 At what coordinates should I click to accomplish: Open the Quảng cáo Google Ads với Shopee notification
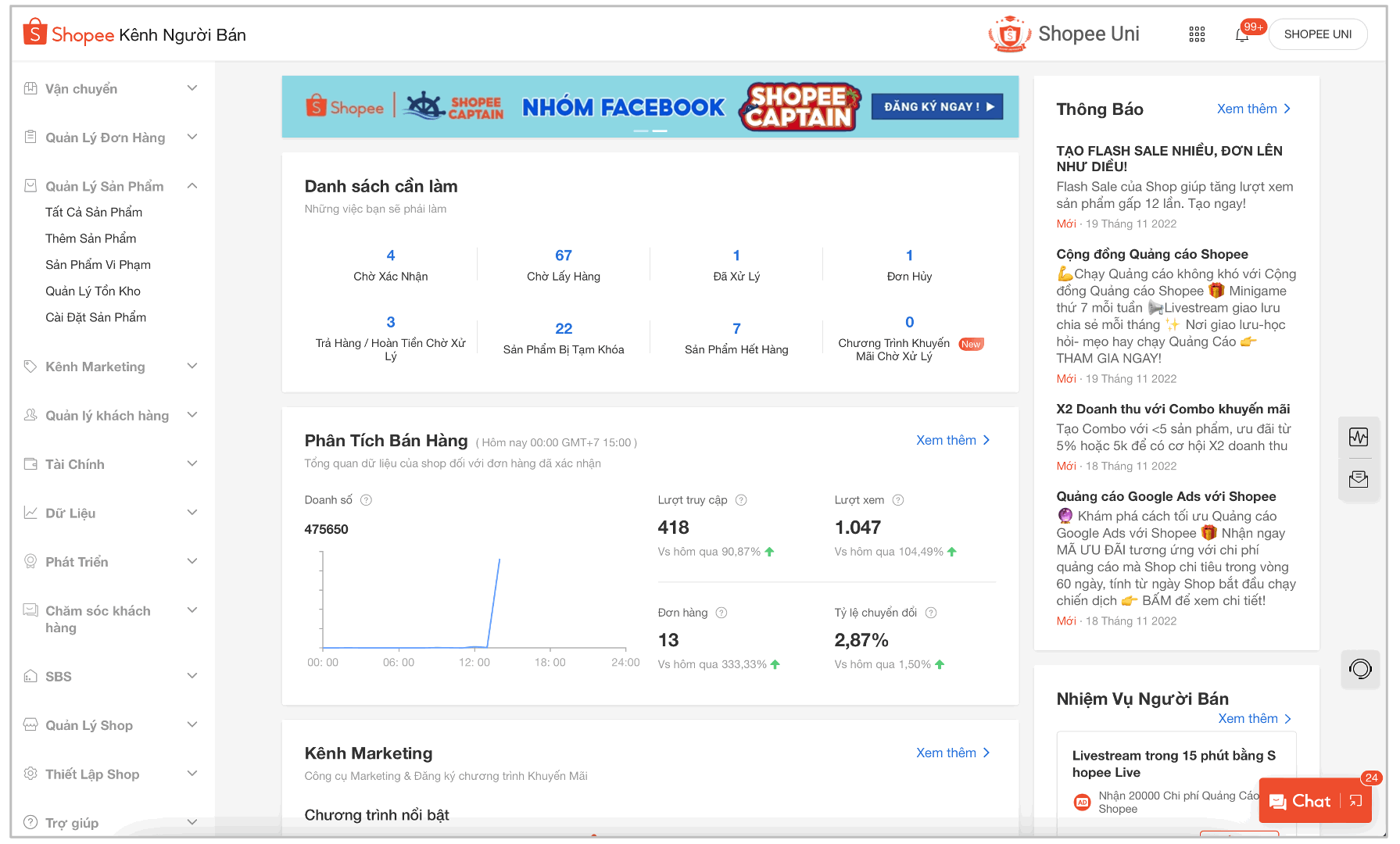(x=1166, y=496)
